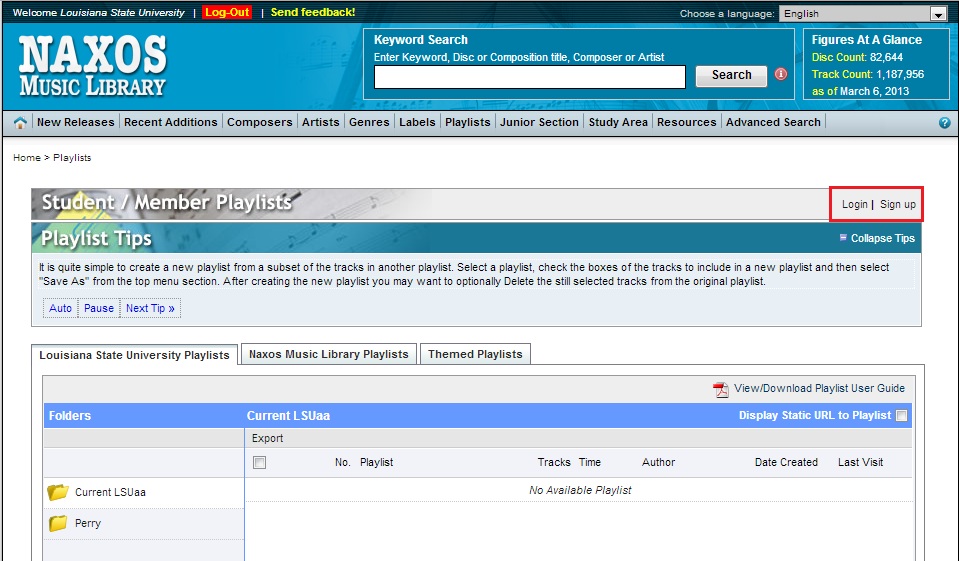Image resolution: width=959 pixels, height=561 pixels.
Task: Click the No. column header
Action: coord(342,462)
